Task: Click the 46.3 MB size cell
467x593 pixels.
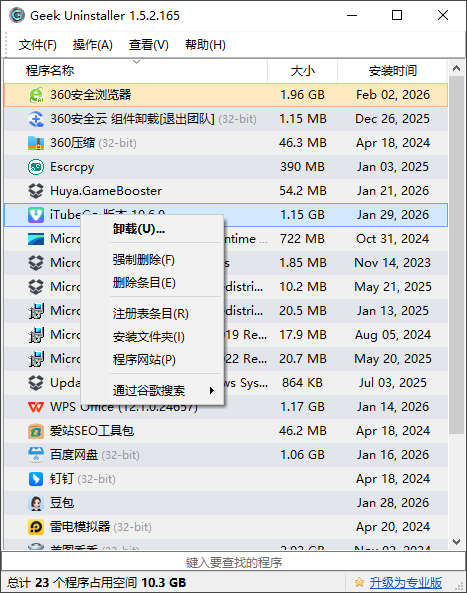Action: (303, 143)
